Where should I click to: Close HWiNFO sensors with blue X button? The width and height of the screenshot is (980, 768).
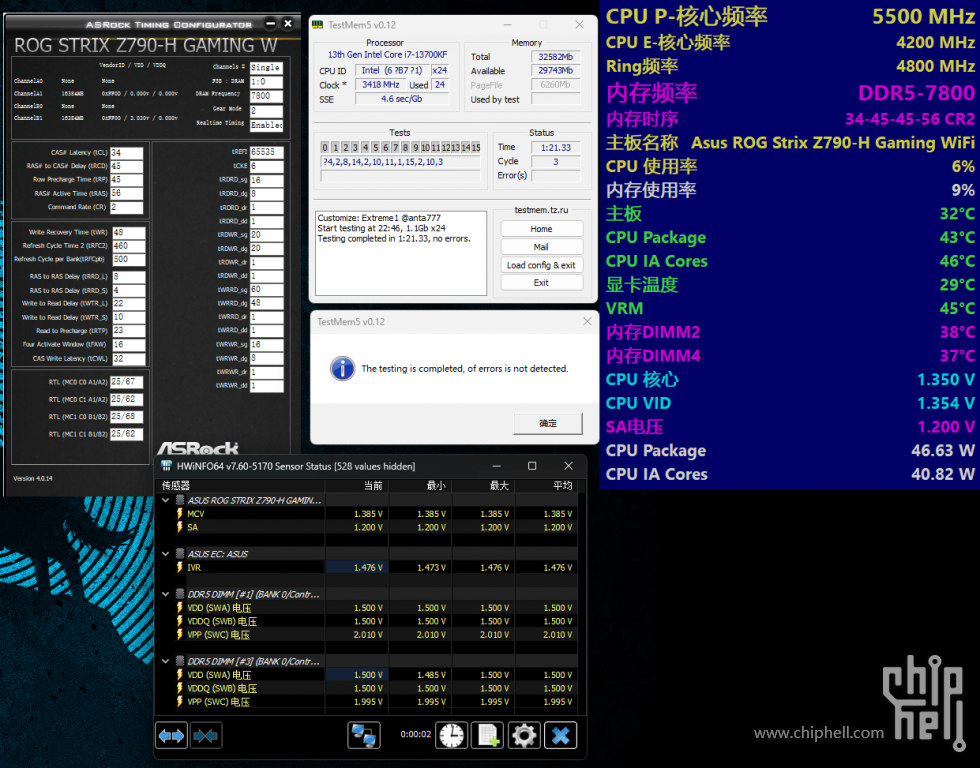click(x=561, y=736)
